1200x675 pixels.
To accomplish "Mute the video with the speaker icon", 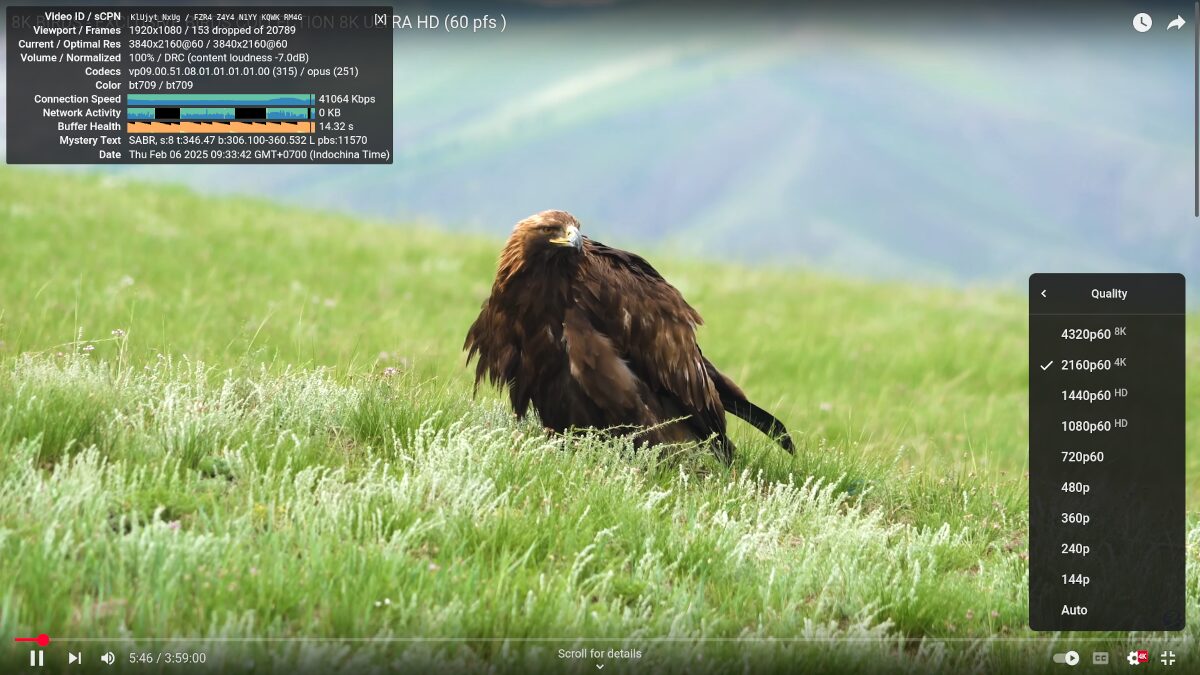I will 108,658.
